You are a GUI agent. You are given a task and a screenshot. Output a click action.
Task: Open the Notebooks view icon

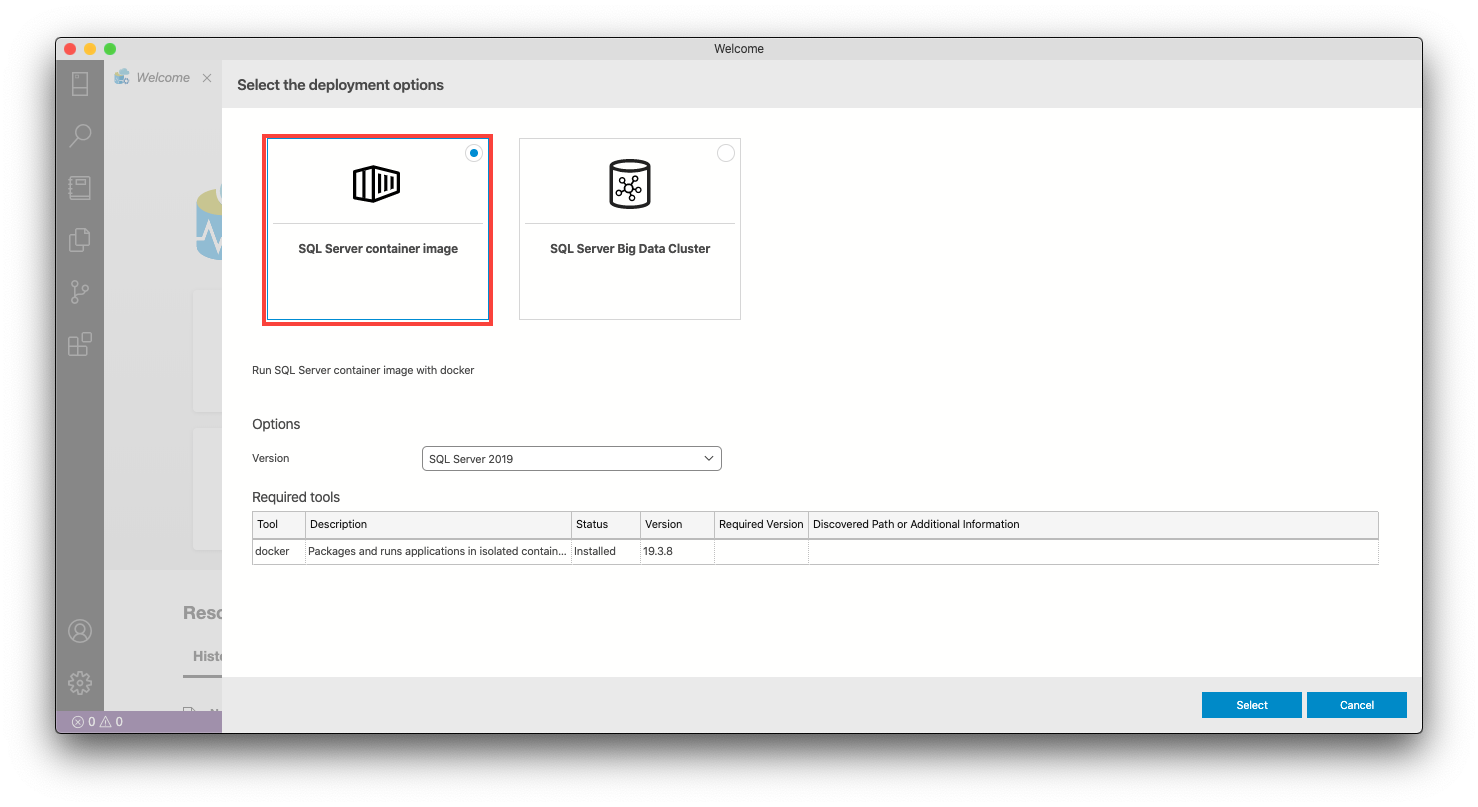(80, 188)
